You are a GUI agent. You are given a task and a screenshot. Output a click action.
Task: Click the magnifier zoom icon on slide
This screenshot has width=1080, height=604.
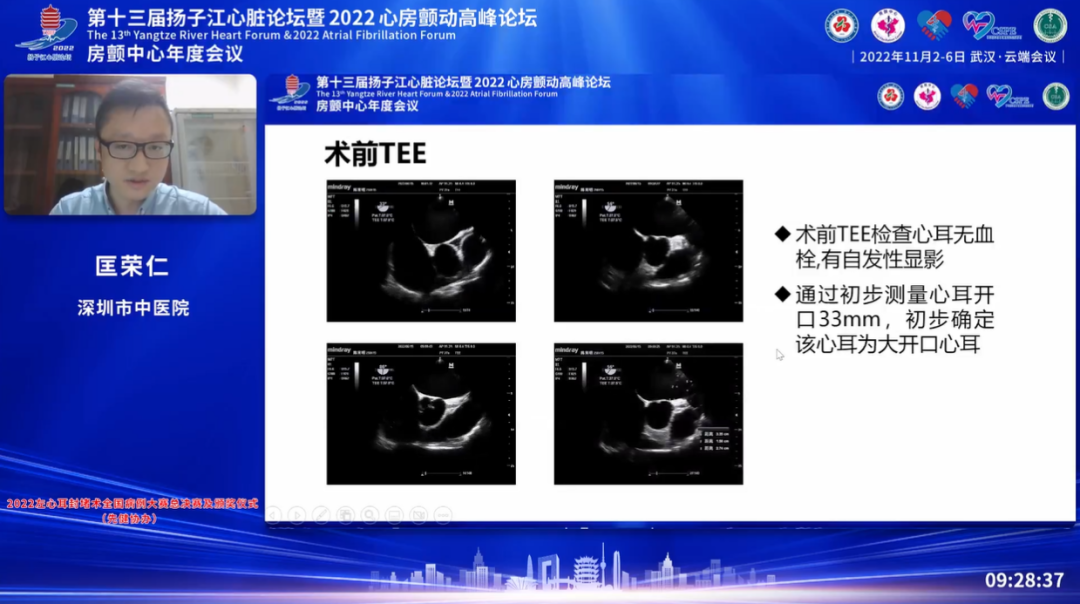click(x=370, y=515)
